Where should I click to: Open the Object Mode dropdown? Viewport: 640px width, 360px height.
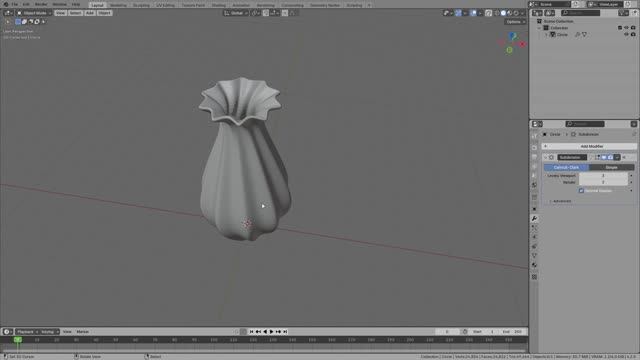(x=34, y=13)
